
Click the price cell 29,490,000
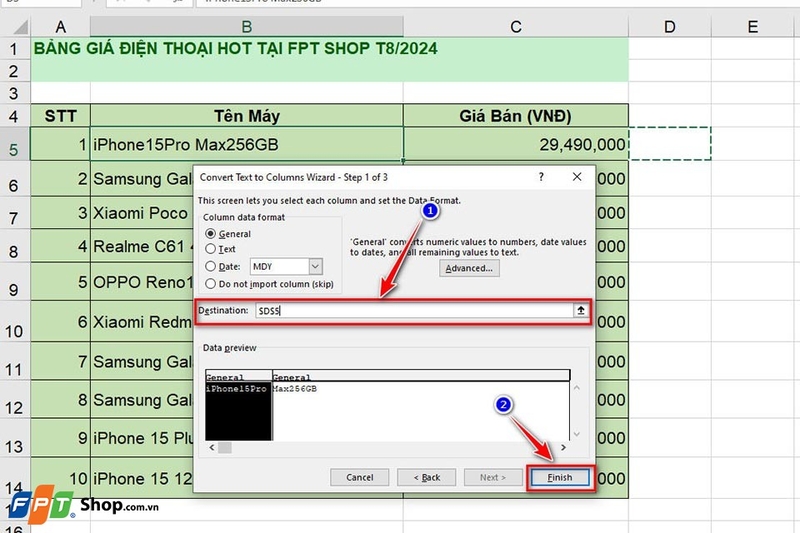pyautogui.click(x=516, y=145)
